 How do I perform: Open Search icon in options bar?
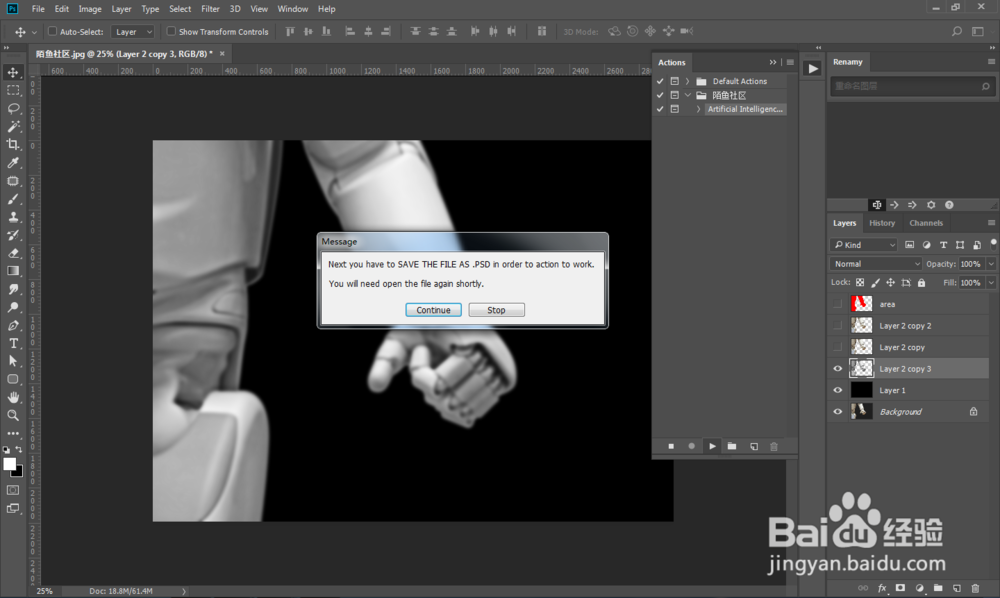click(x=957, y=31)
